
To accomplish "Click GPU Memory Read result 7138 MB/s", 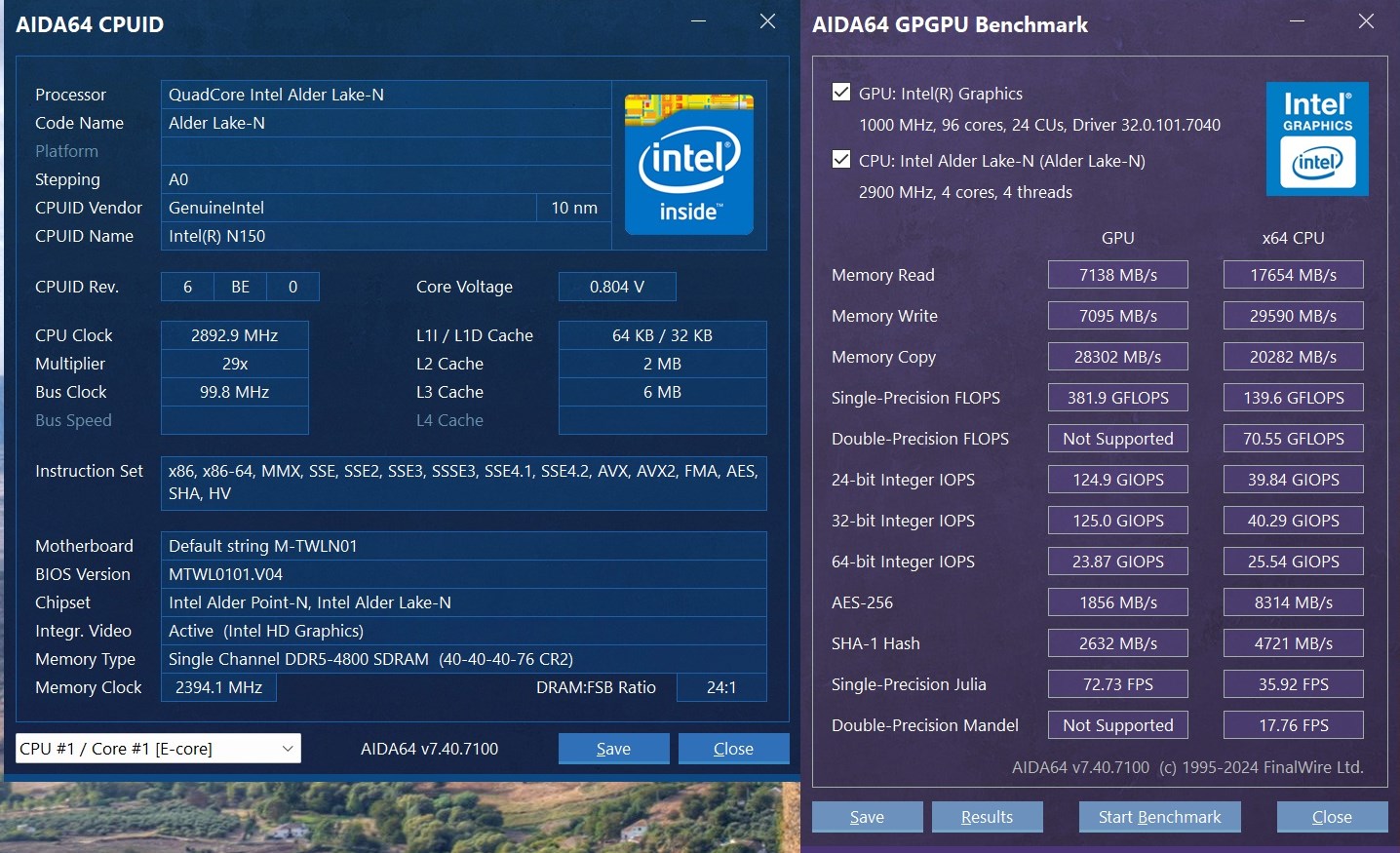I will coord(1118,275).
